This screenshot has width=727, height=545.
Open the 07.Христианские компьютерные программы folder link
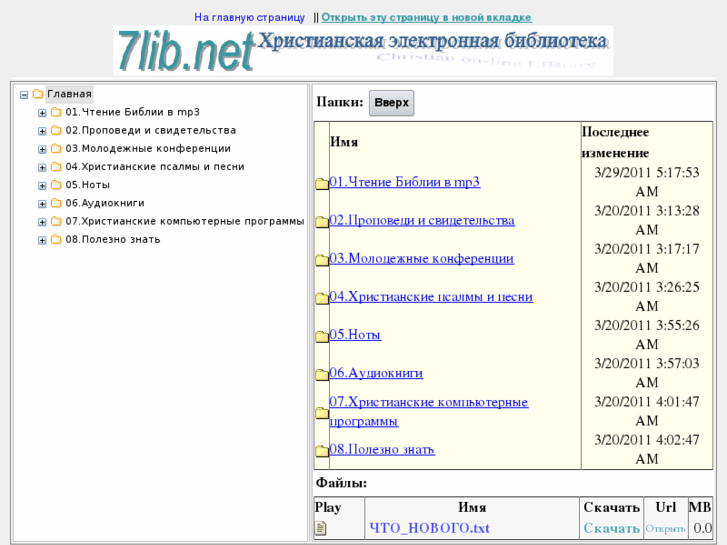click(429, 411)
